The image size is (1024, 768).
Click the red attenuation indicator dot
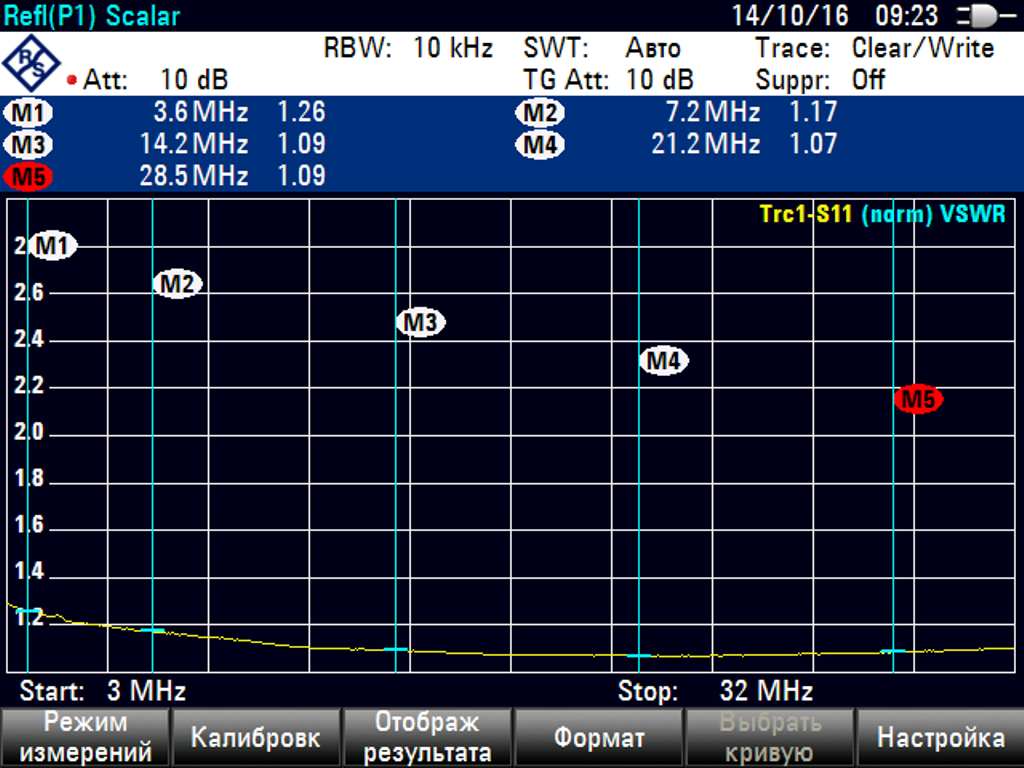click(x=72, y=80)
